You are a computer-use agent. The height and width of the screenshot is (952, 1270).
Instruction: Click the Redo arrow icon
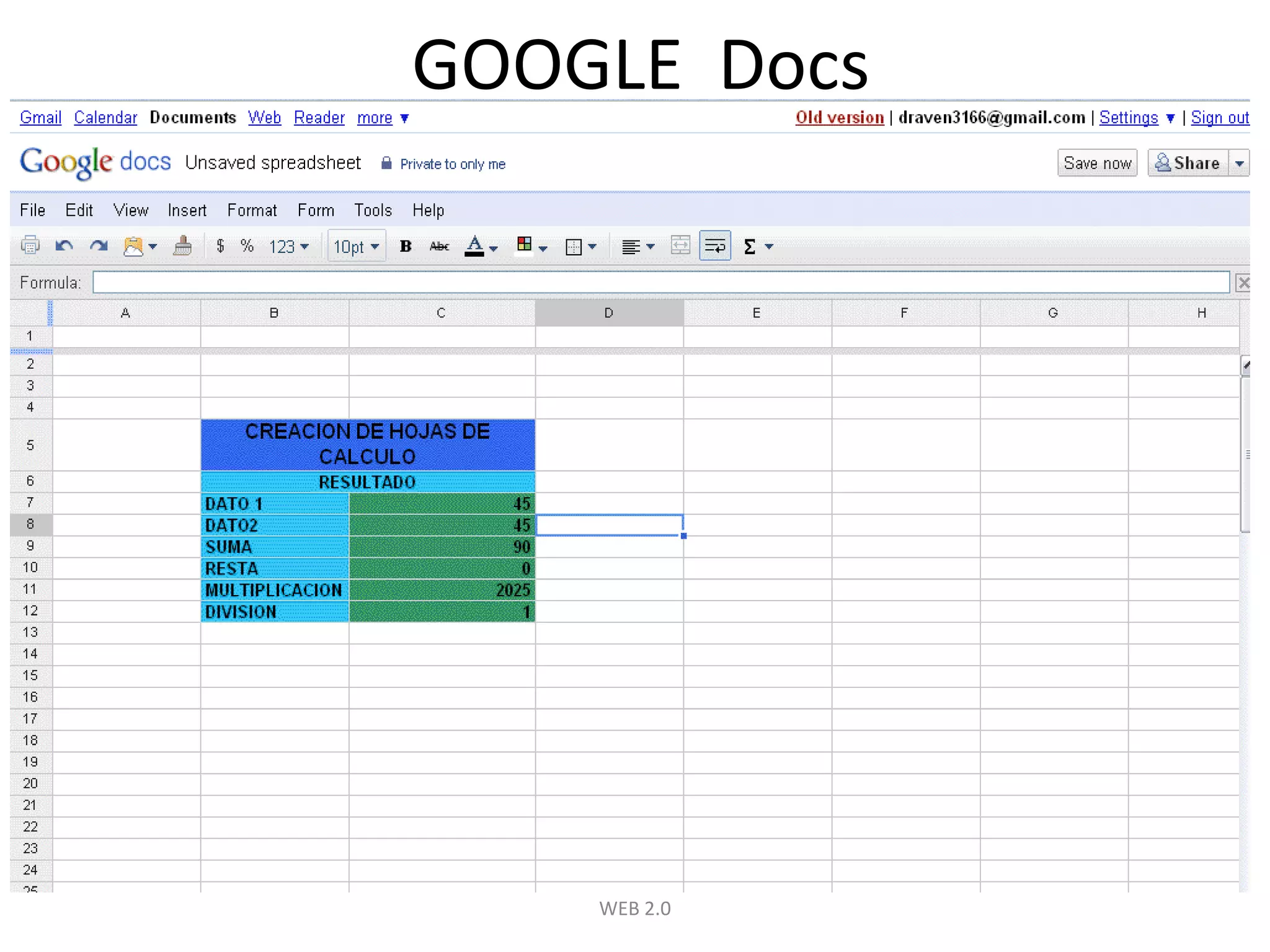click(x=99, y=247)
